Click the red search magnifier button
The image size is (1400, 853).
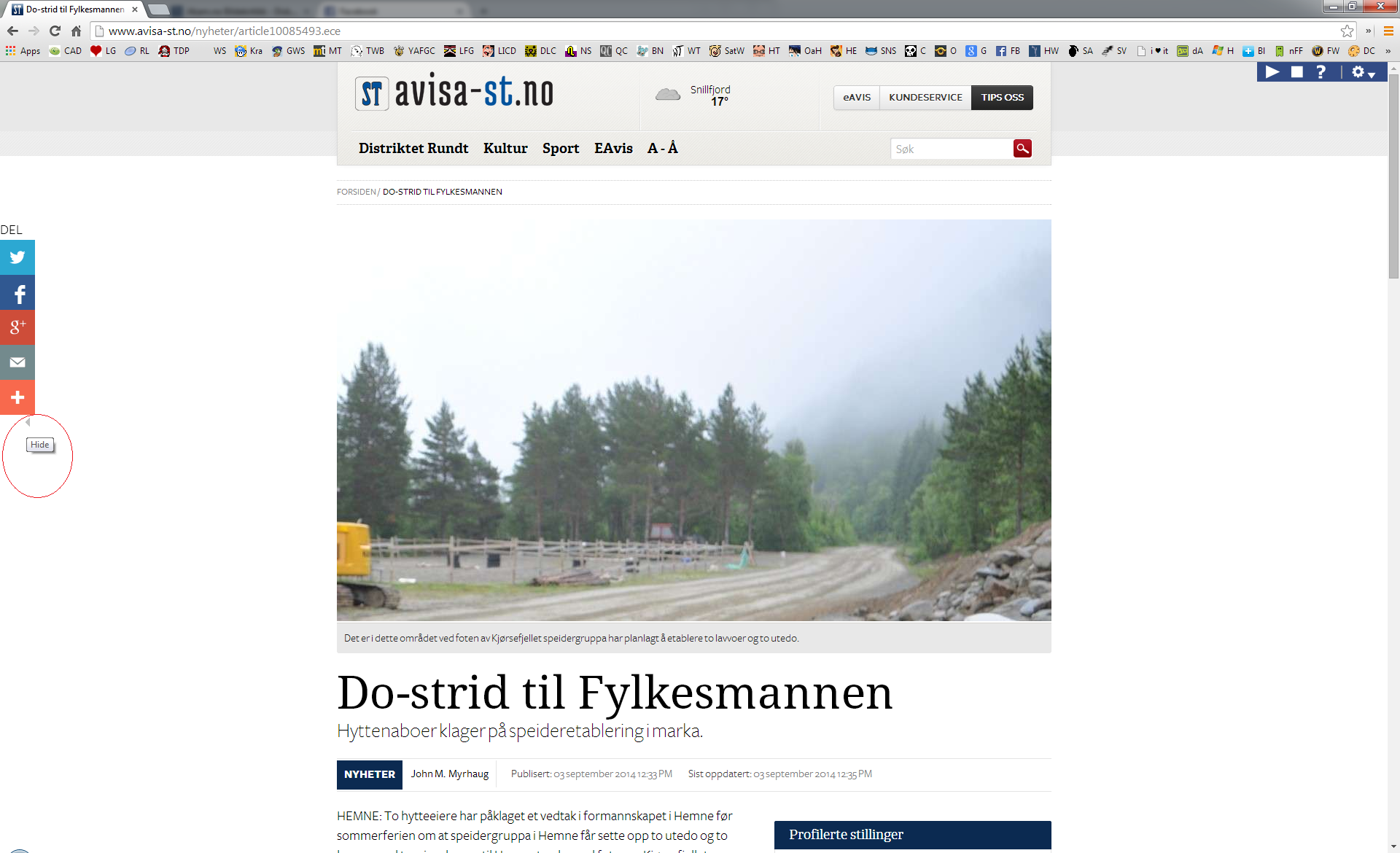(x=1022, y=149)
